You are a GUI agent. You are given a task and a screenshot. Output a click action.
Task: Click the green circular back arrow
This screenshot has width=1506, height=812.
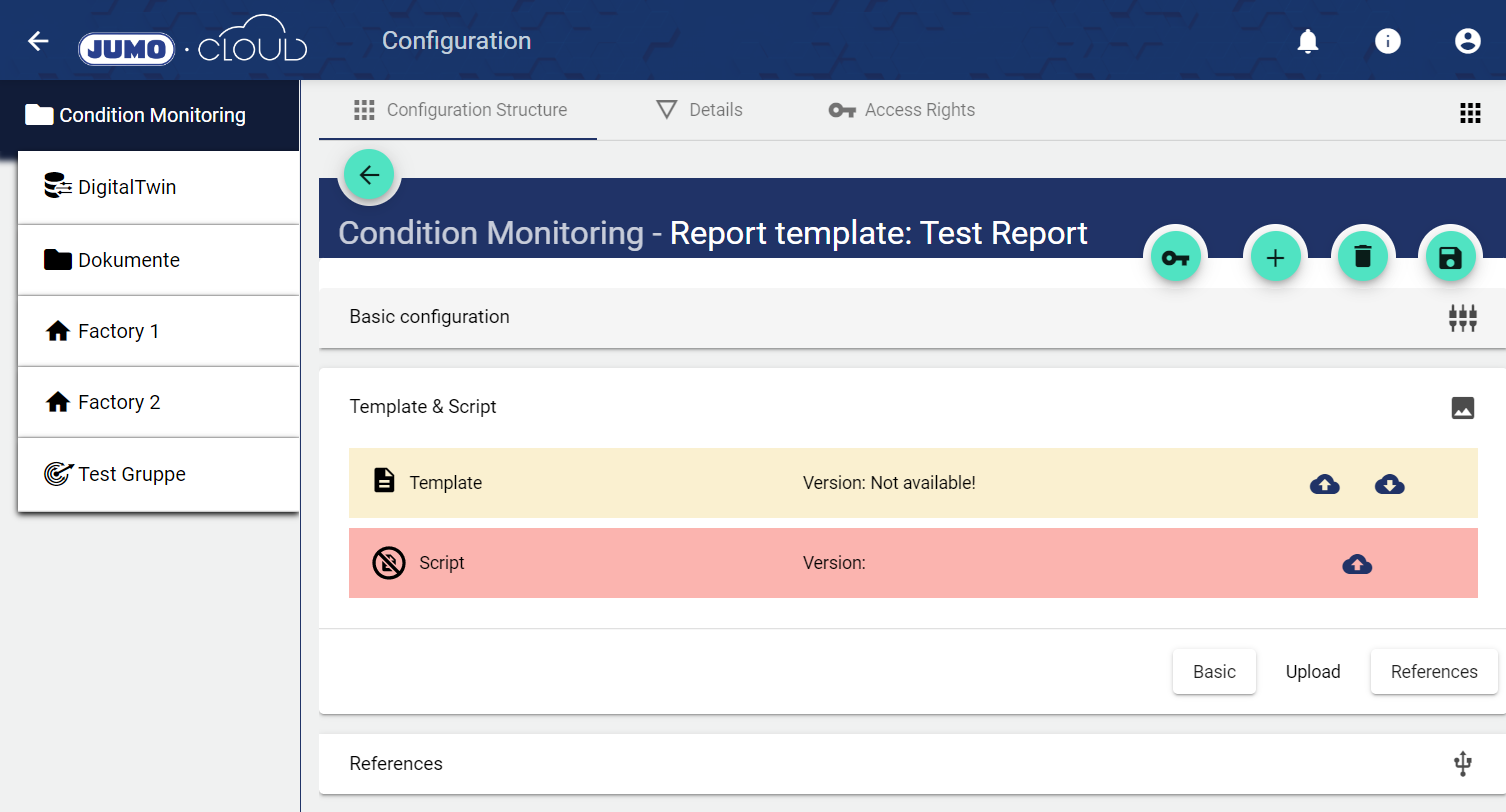(x=369, y=176)
